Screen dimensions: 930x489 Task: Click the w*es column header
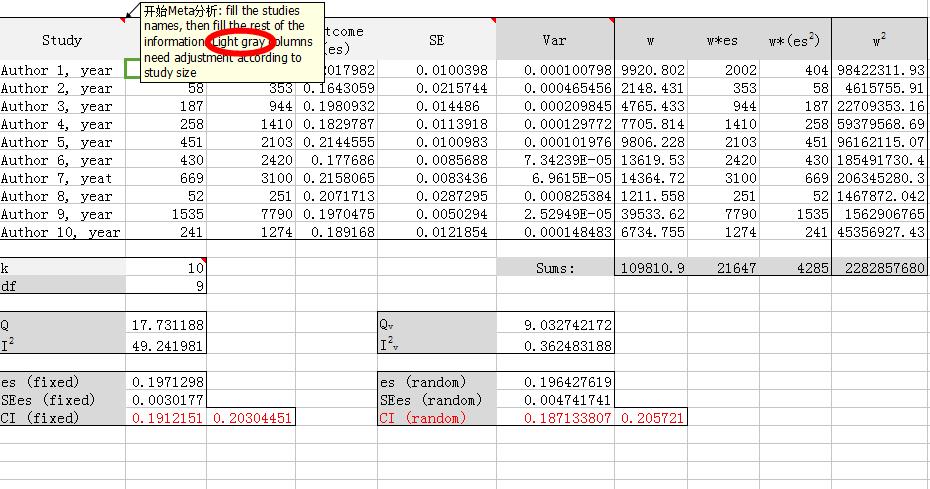pos(723,40)
